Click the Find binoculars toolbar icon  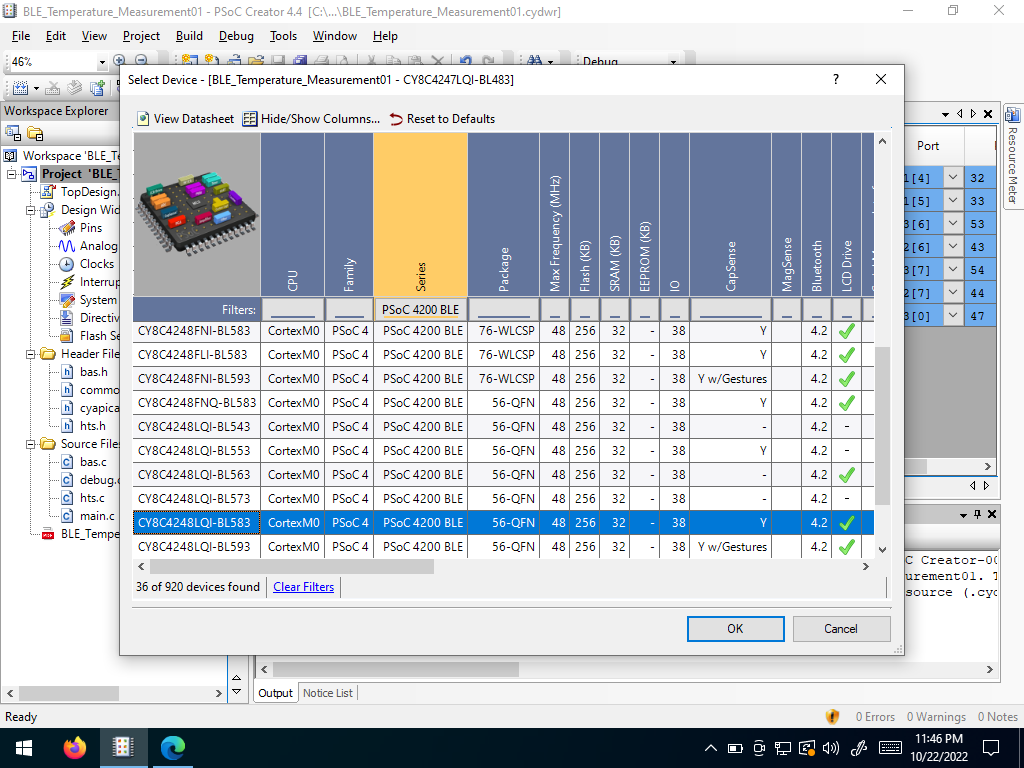tap(535, 61)
